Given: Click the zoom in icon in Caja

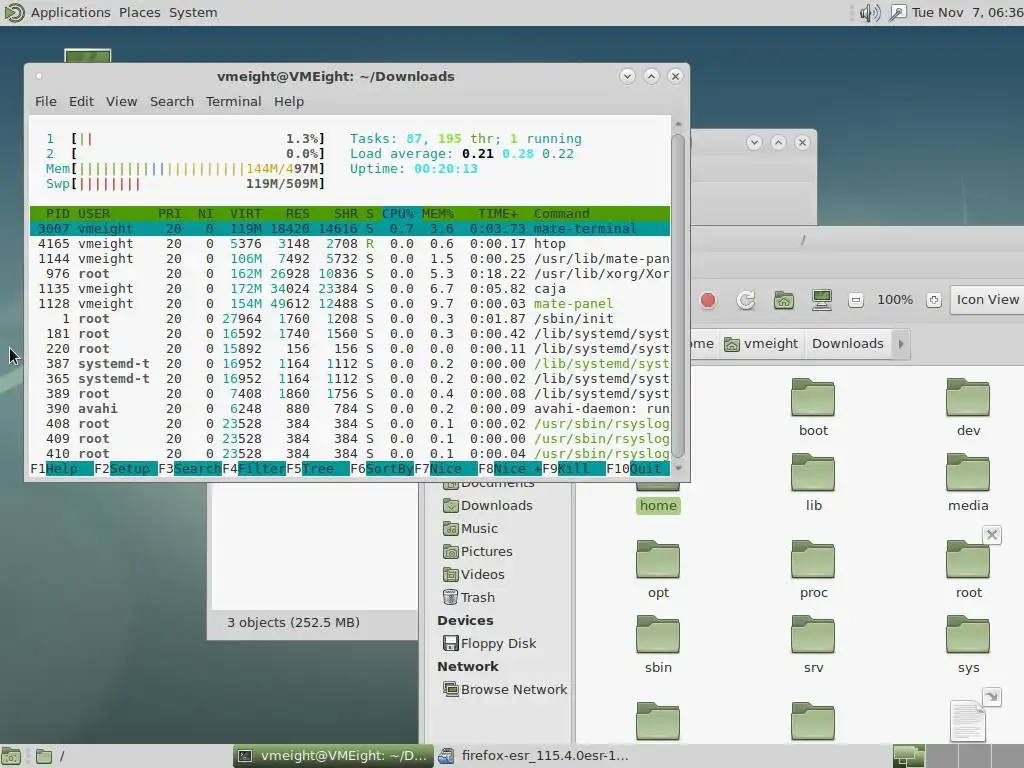Looking at the screenshot, I should tap(934, 300).
